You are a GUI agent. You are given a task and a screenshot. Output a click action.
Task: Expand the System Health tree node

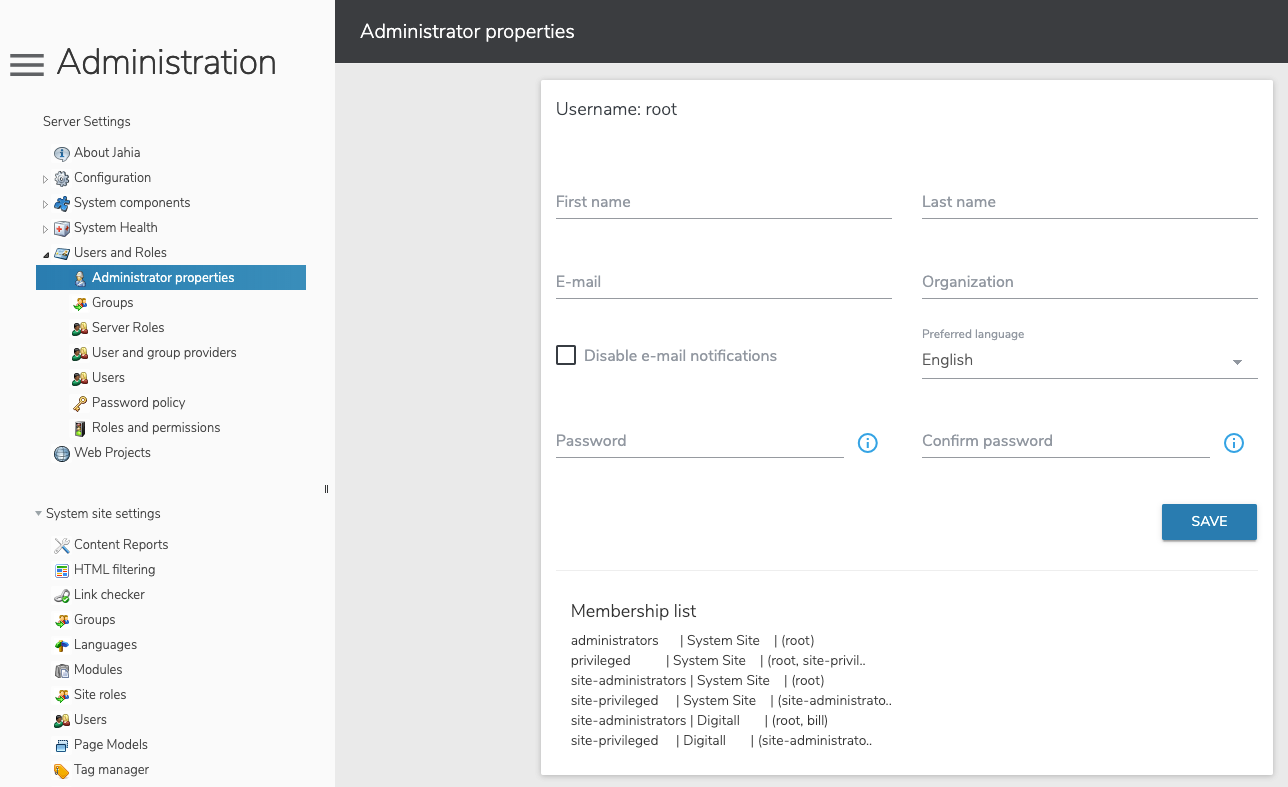[45, 229]
